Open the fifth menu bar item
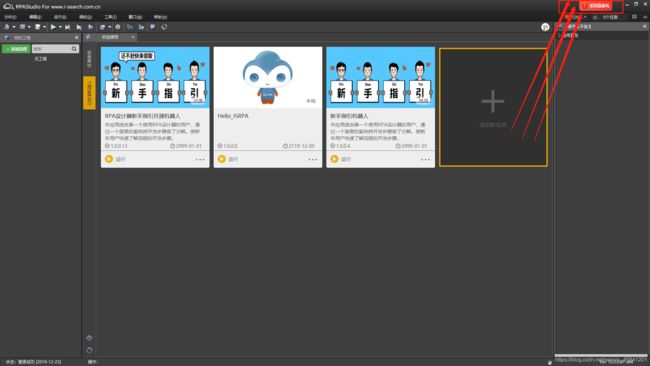Screen dimensions: 650x366 pyautogui.click(x=110, y=17)
